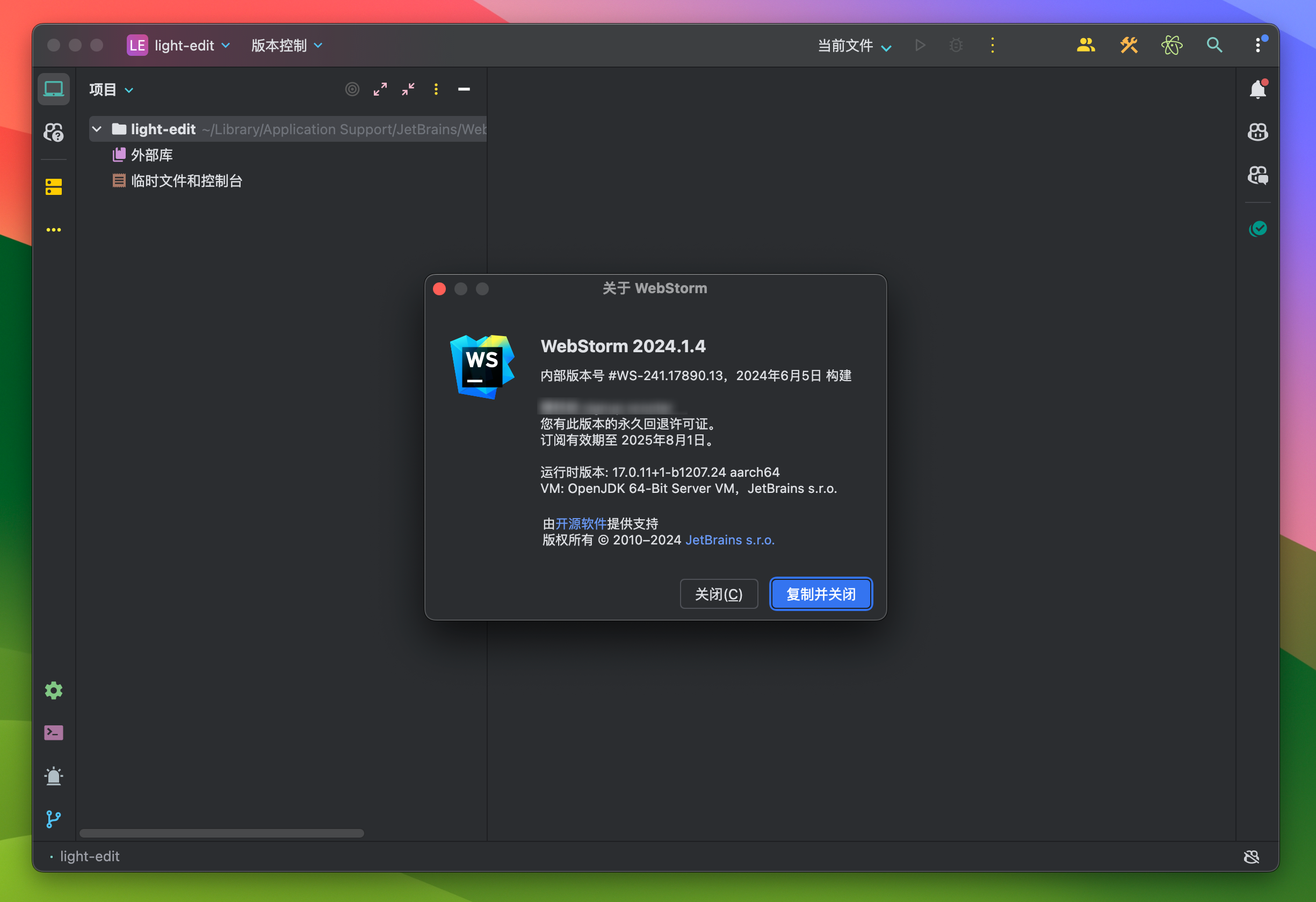Click the 复制并关闭 button
This screenshot has width=1316, height=902.
(821, 594)
